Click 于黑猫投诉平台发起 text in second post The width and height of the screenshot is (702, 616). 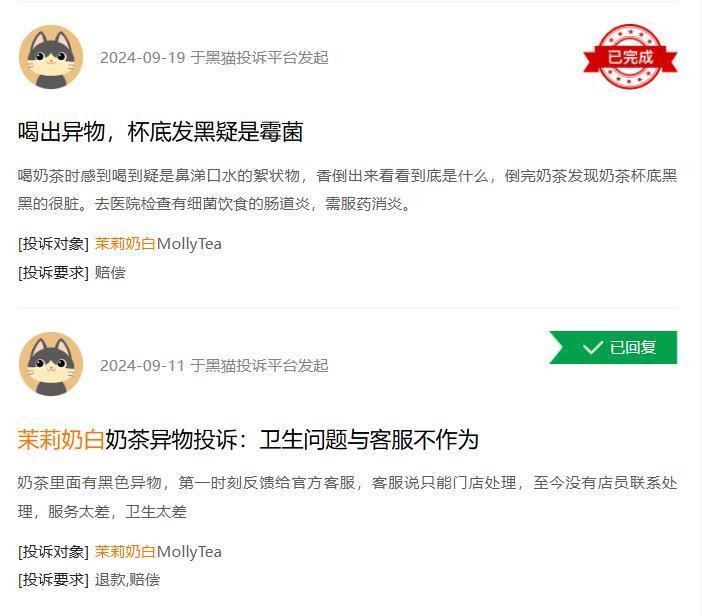[x=259, y=366]
